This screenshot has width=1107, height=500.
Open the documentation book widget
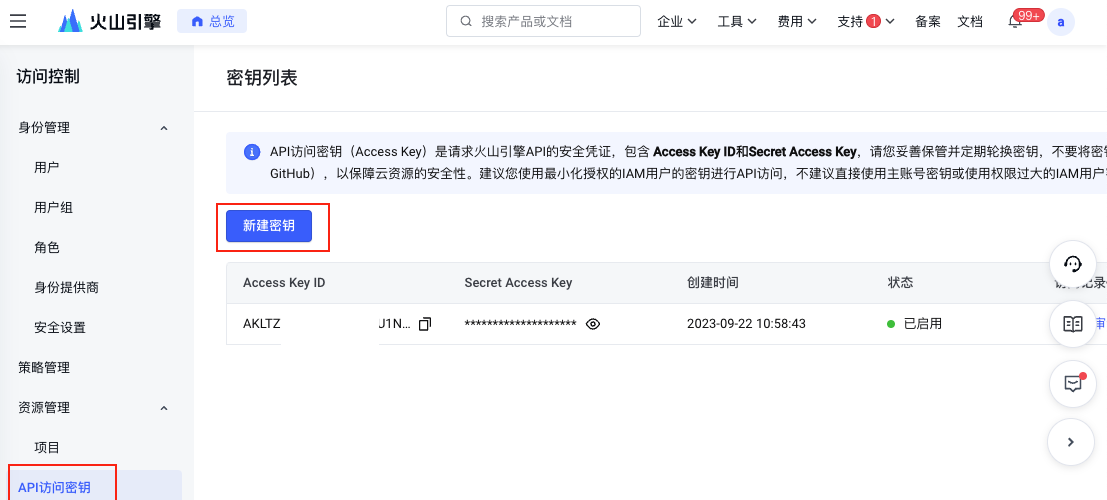(x=1073, y=324)
